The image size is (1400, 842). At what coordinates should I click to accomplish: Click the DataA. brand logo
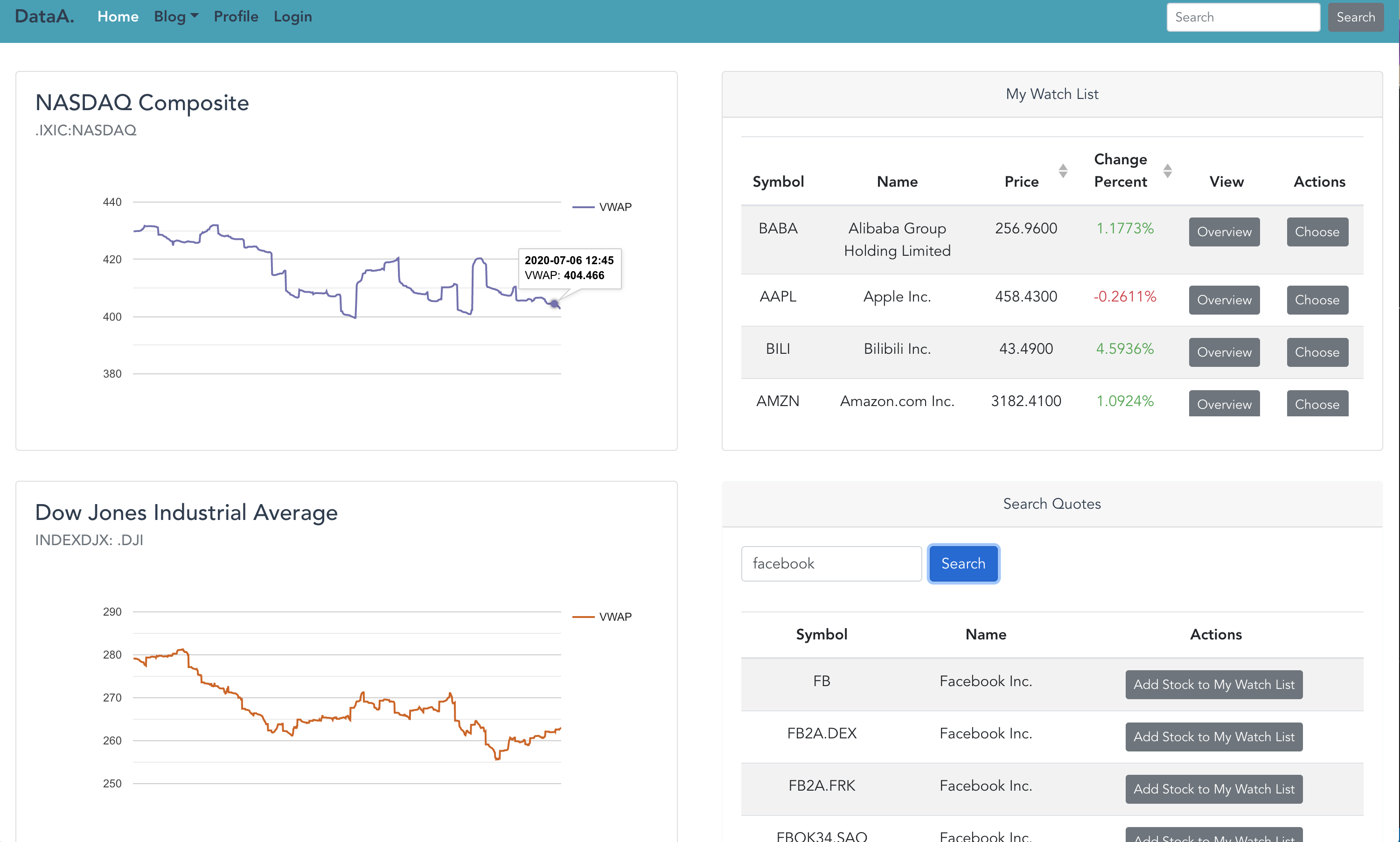pos(44,16)
